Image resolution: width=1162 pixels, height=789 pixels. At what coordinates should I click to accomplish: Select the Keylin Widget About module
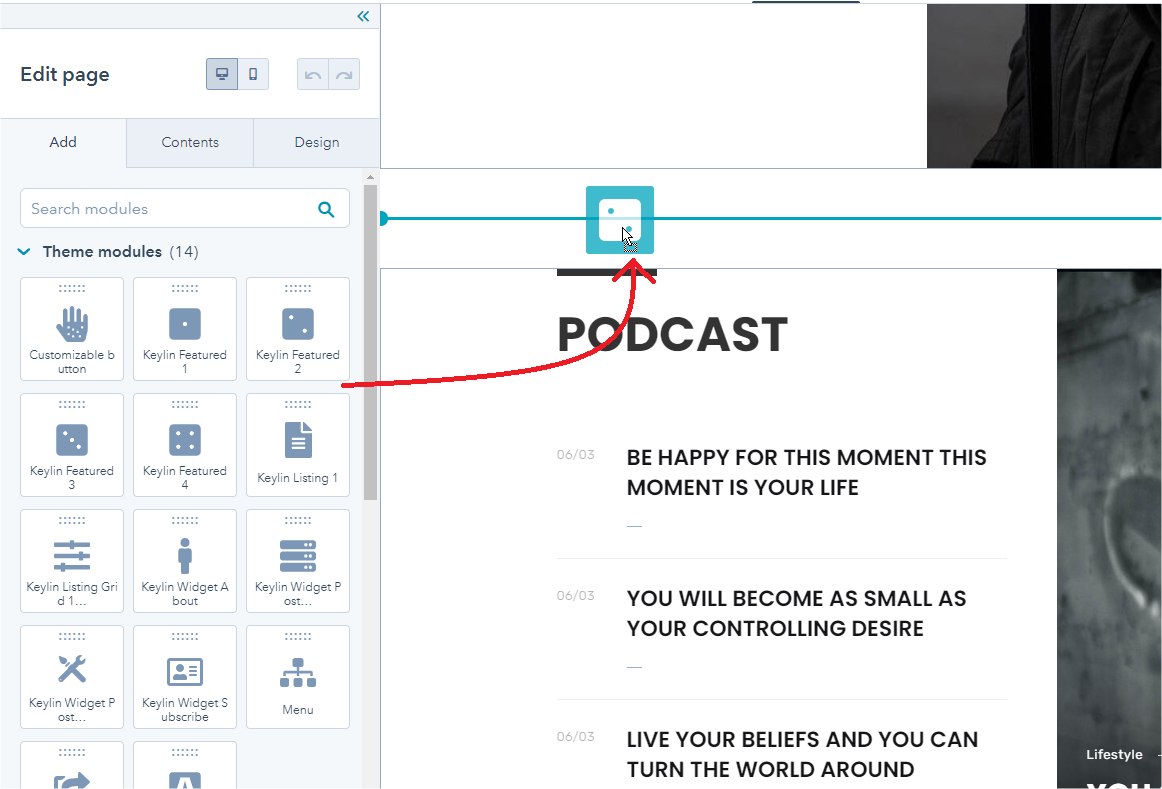[185, 561]
